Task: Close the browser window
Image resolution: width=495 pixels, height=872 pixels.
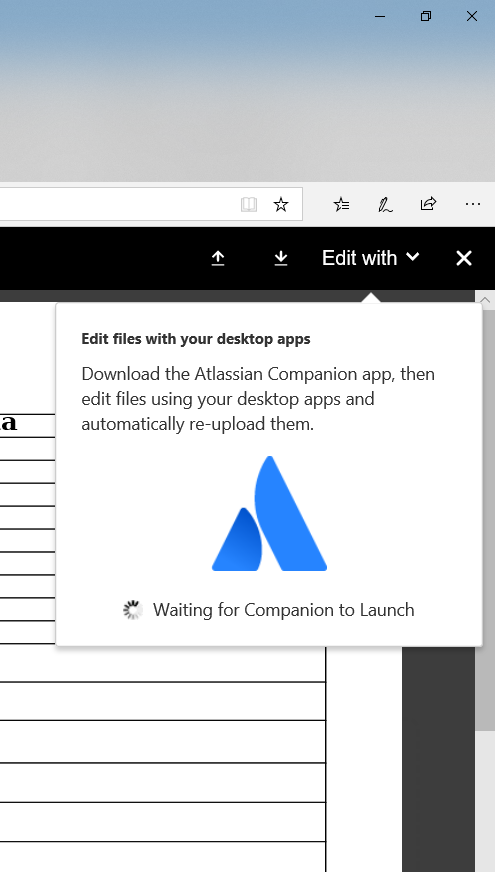Action: tap(472, 17)
